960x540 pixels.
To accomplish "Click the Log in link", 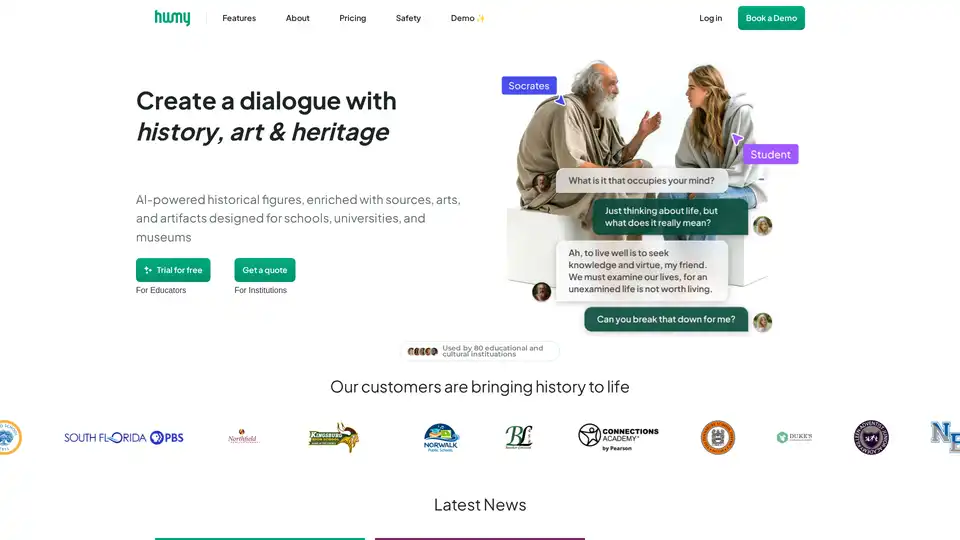I will click(x=710, y=18).
